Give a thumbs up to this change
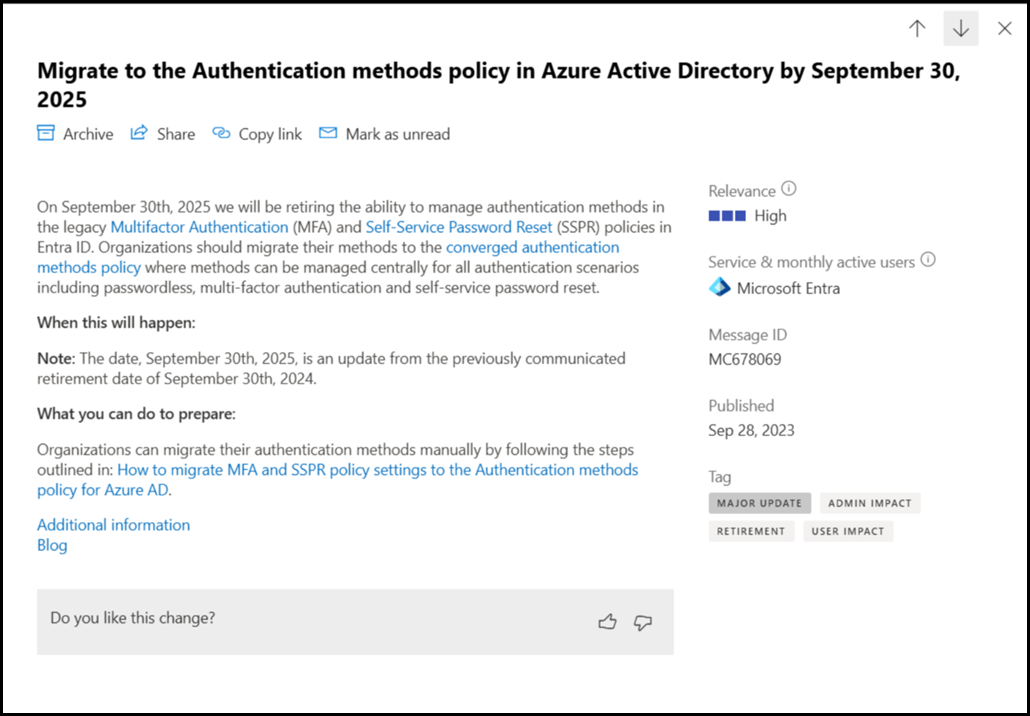This screenshot has width=1030, height=716. point(607,622)
